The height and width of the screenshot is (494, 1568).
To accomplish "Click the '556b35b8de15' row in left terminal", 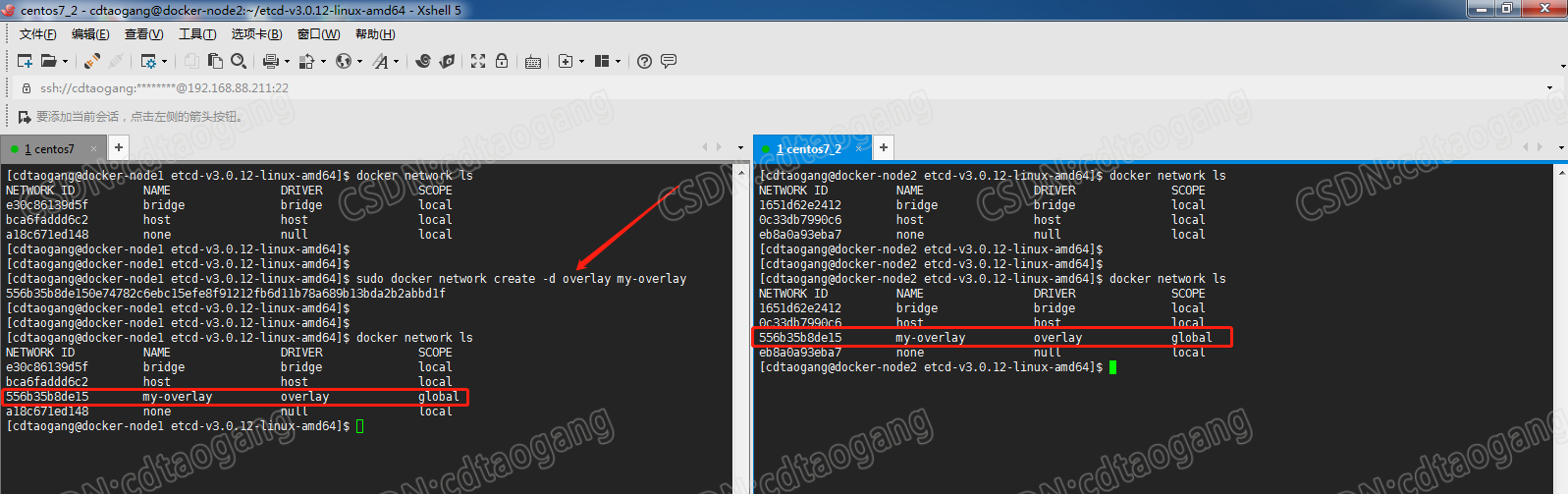I will click(x=235, y=397).
